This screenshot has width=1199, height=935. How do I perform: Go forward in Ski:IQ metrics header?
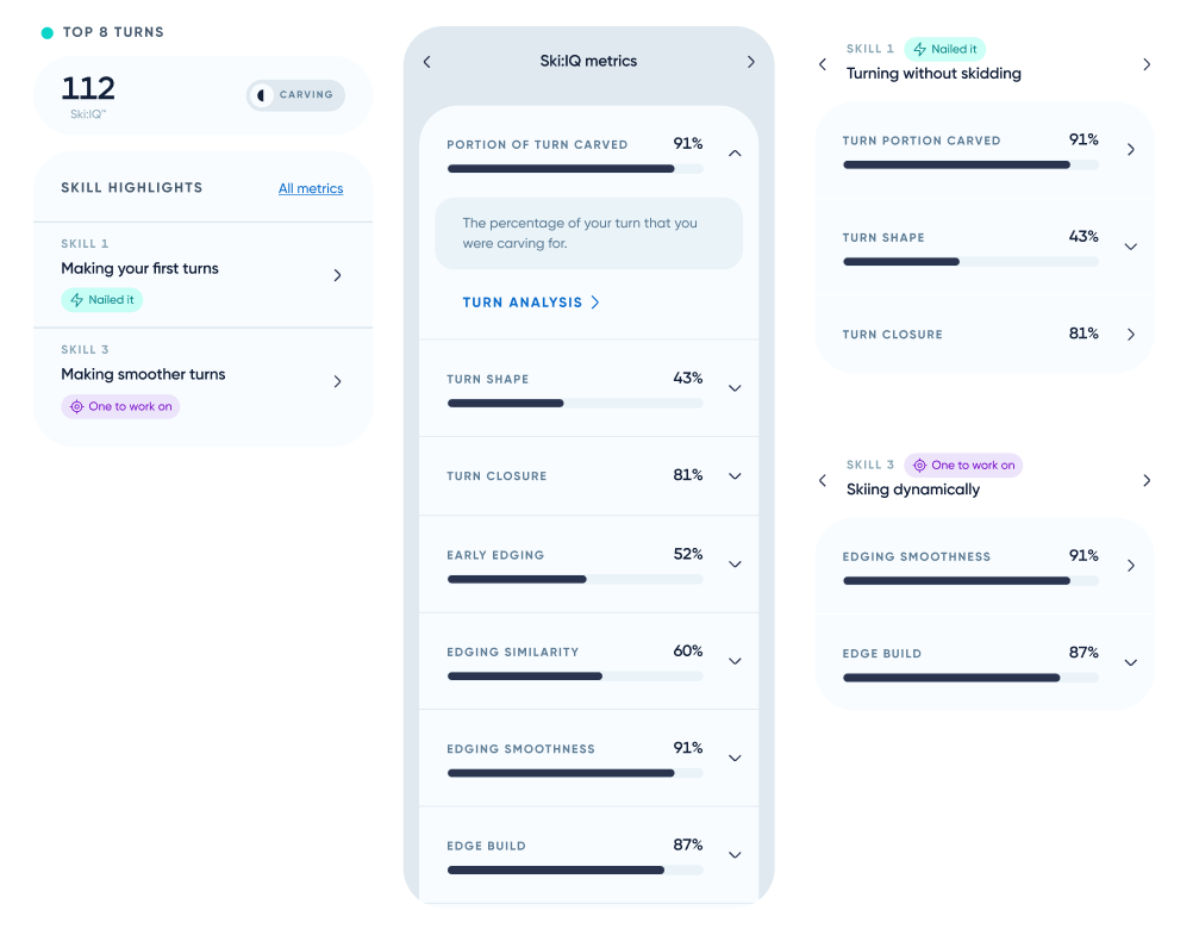[751, 62]
